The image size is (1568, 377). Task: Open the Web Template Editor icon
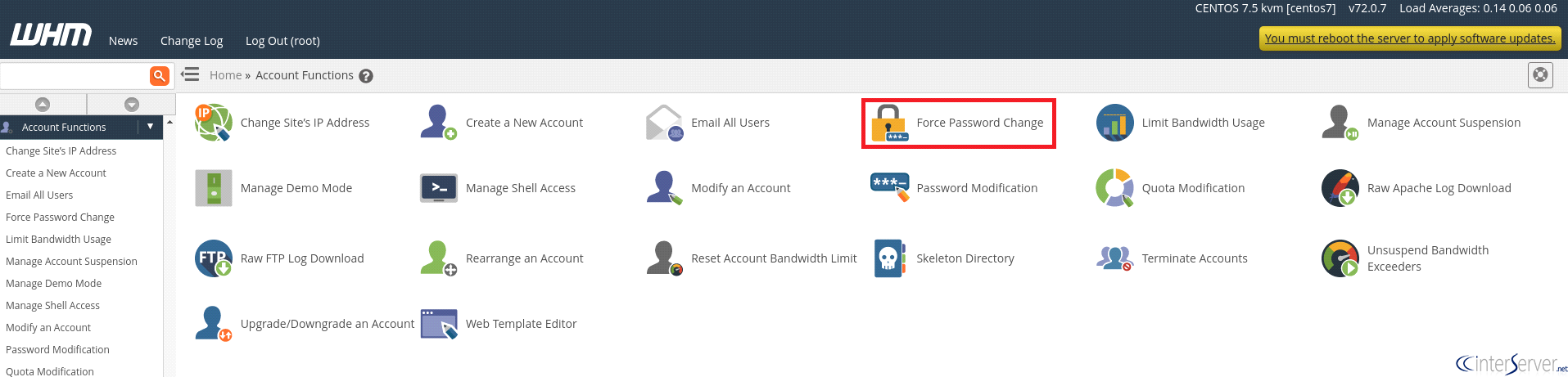pyautogui.click(x=439, y=324)
